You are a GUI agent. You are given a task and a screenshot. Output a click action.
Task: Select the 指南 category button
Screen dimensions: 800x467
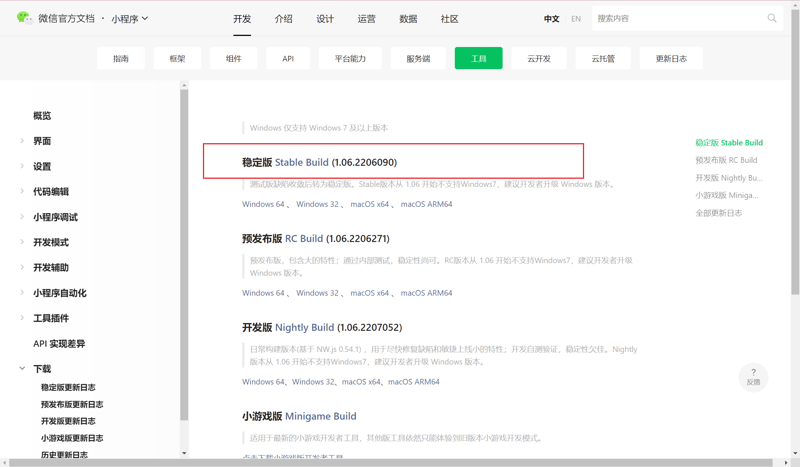tap(121, 58)
